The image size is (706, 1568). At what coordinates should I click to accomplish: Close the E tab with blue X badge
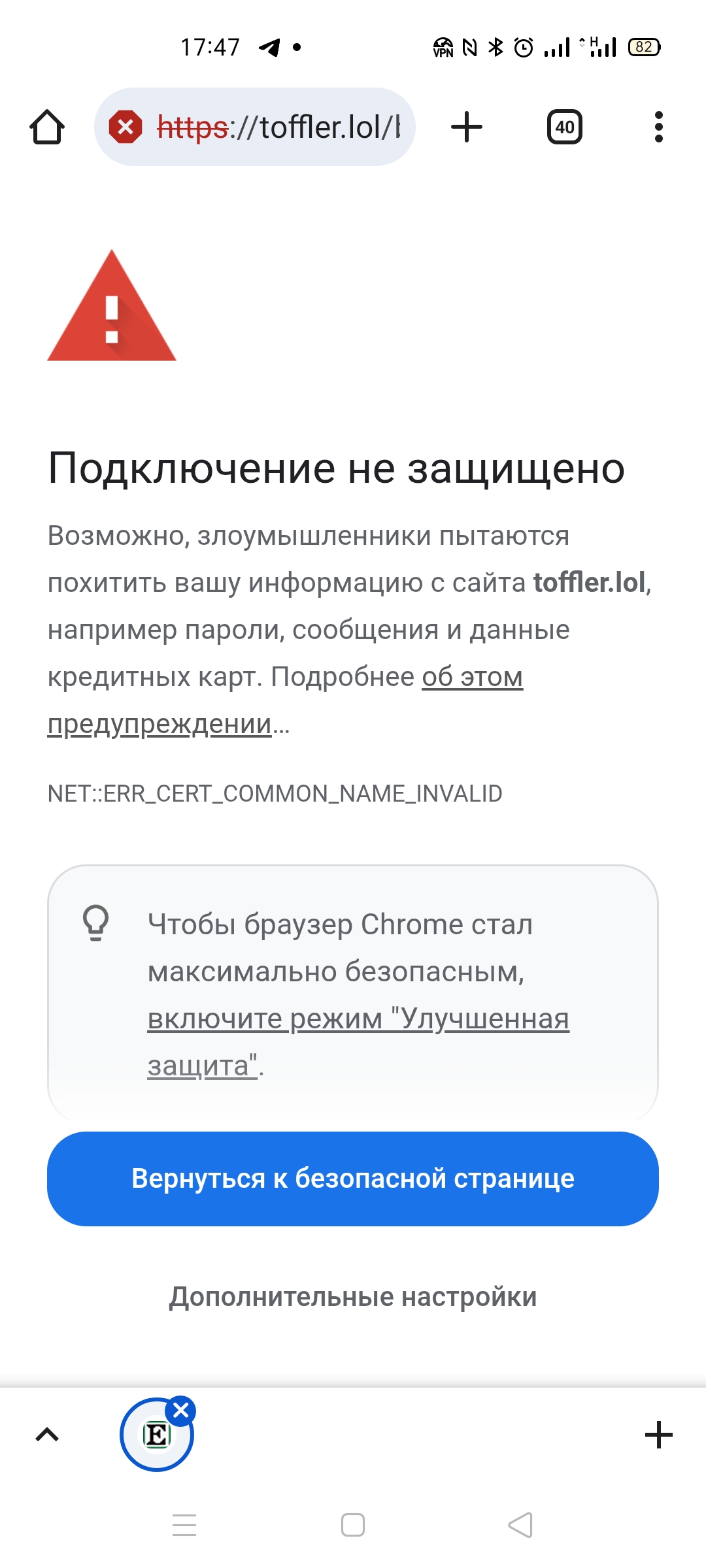coord(181,1411)
